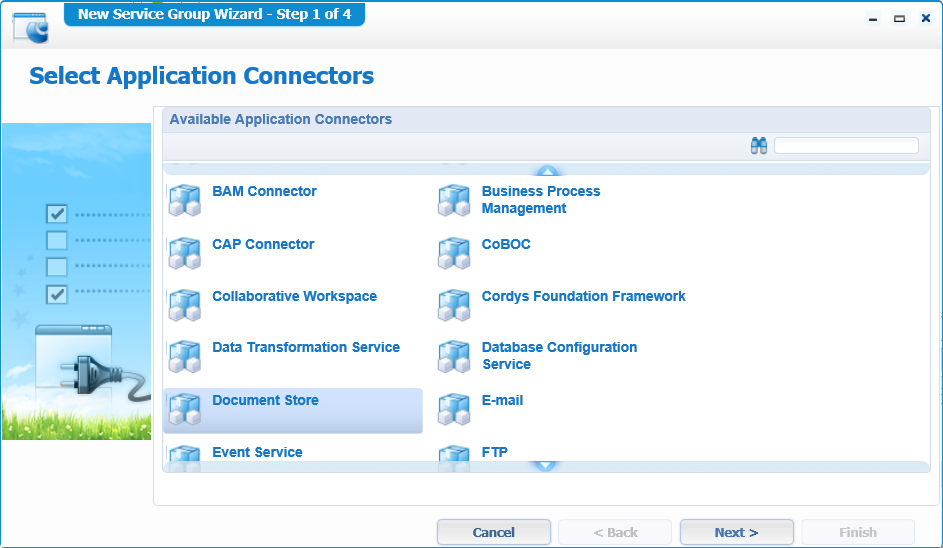943x548 pixels.
Task: Choose the Event Service label
Action: 257,452
